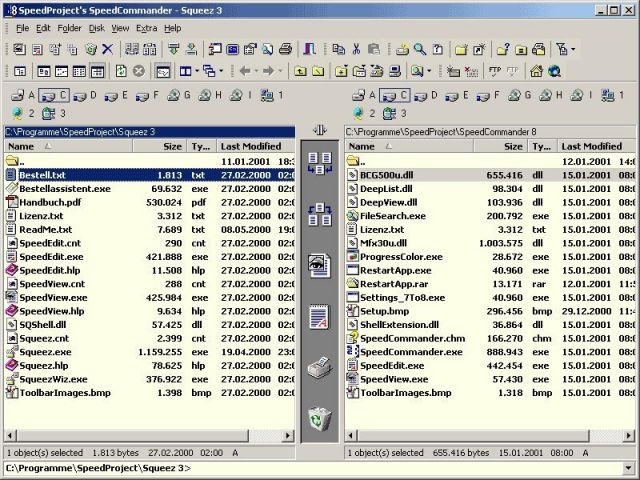Image resolution: width=640 pixels, height=480 pixels.
Task: Open the Folder menu
Action: tap(69, 28)
